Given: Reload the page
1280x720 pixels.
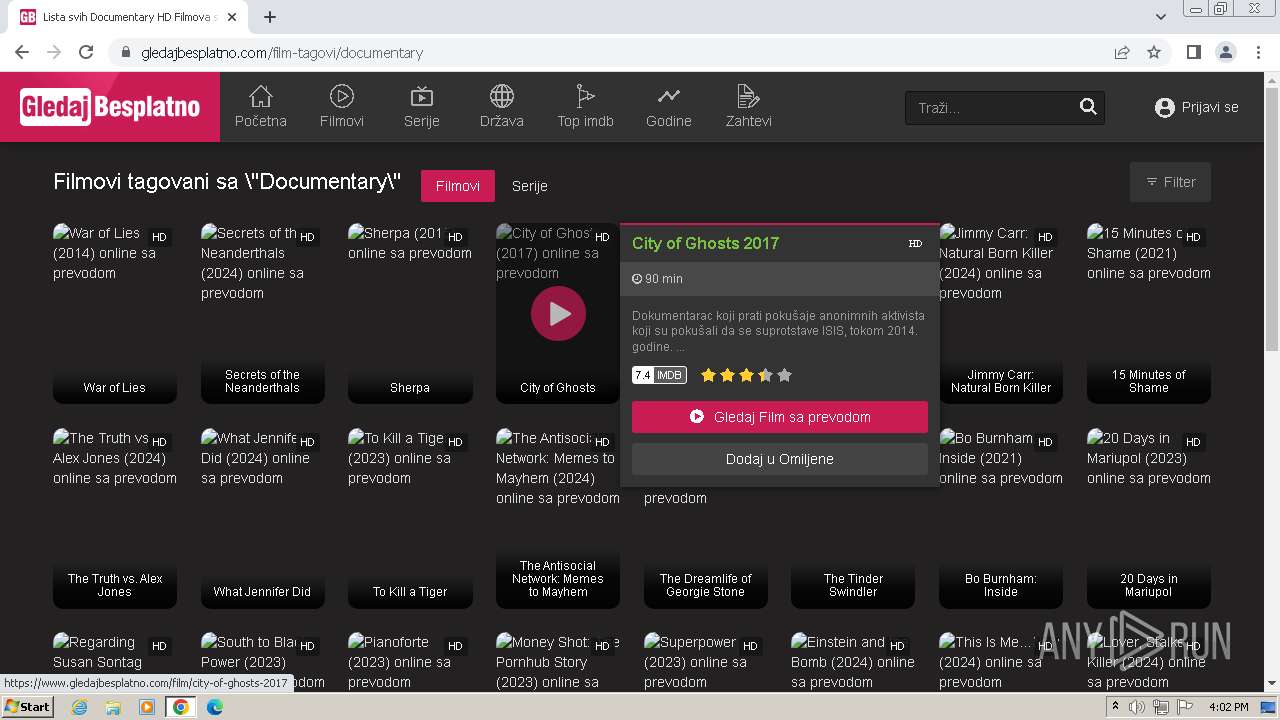Looking at the screenshot, I should click(86, 53).
